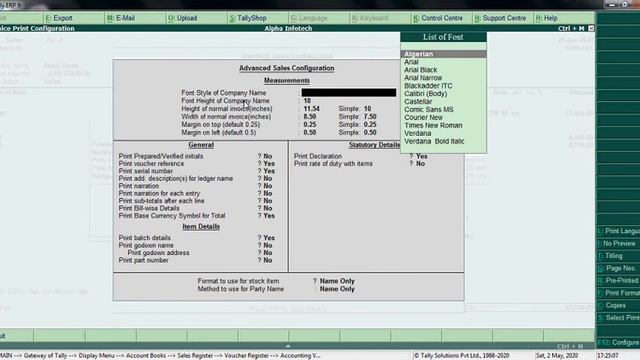The height and width of the screenshot is (360, 640).
Task: Edit height of normal invoice value 11.54
Action: pos(311,109)
